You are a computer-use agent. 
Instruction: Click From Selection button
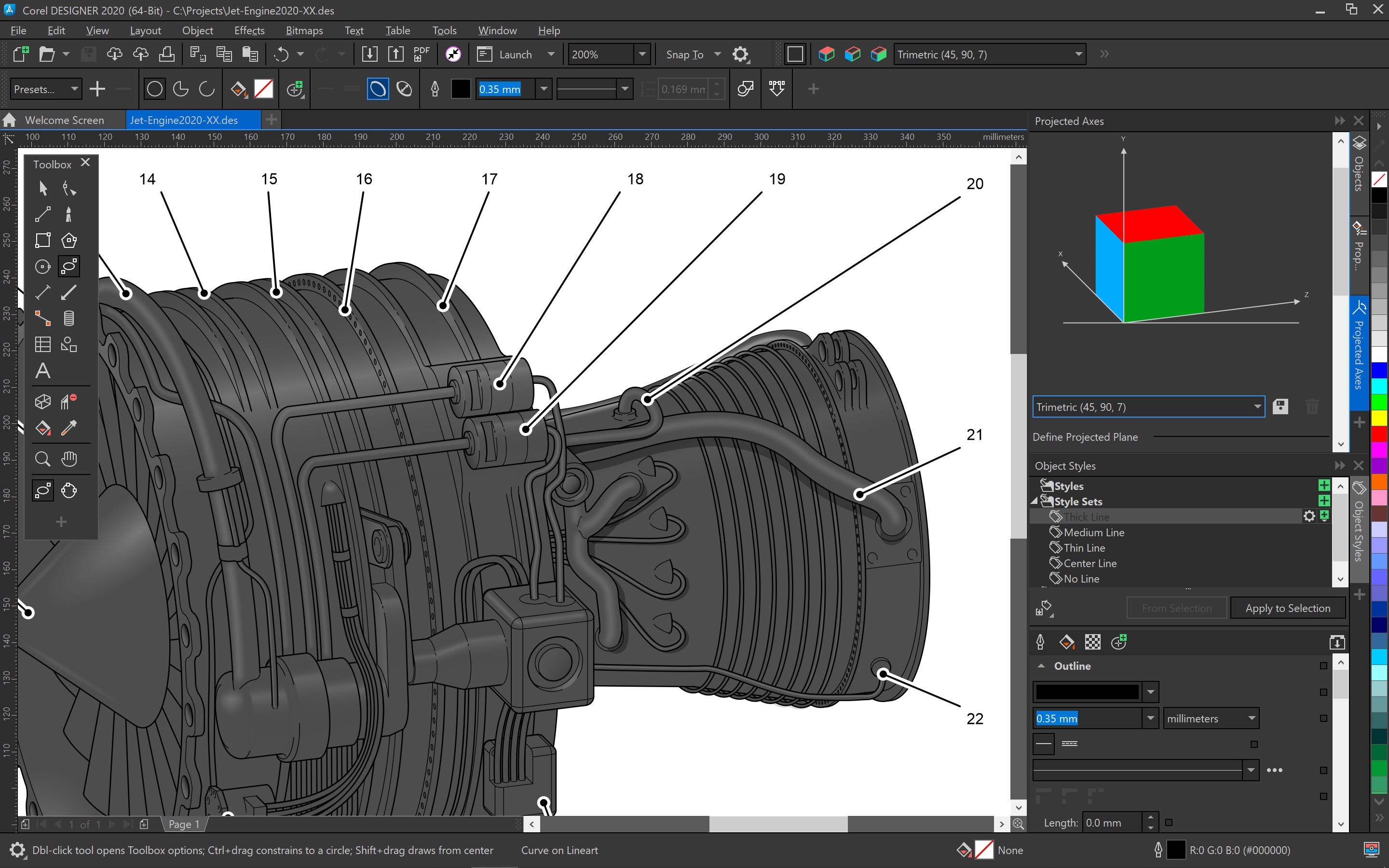click(1177, 607)
